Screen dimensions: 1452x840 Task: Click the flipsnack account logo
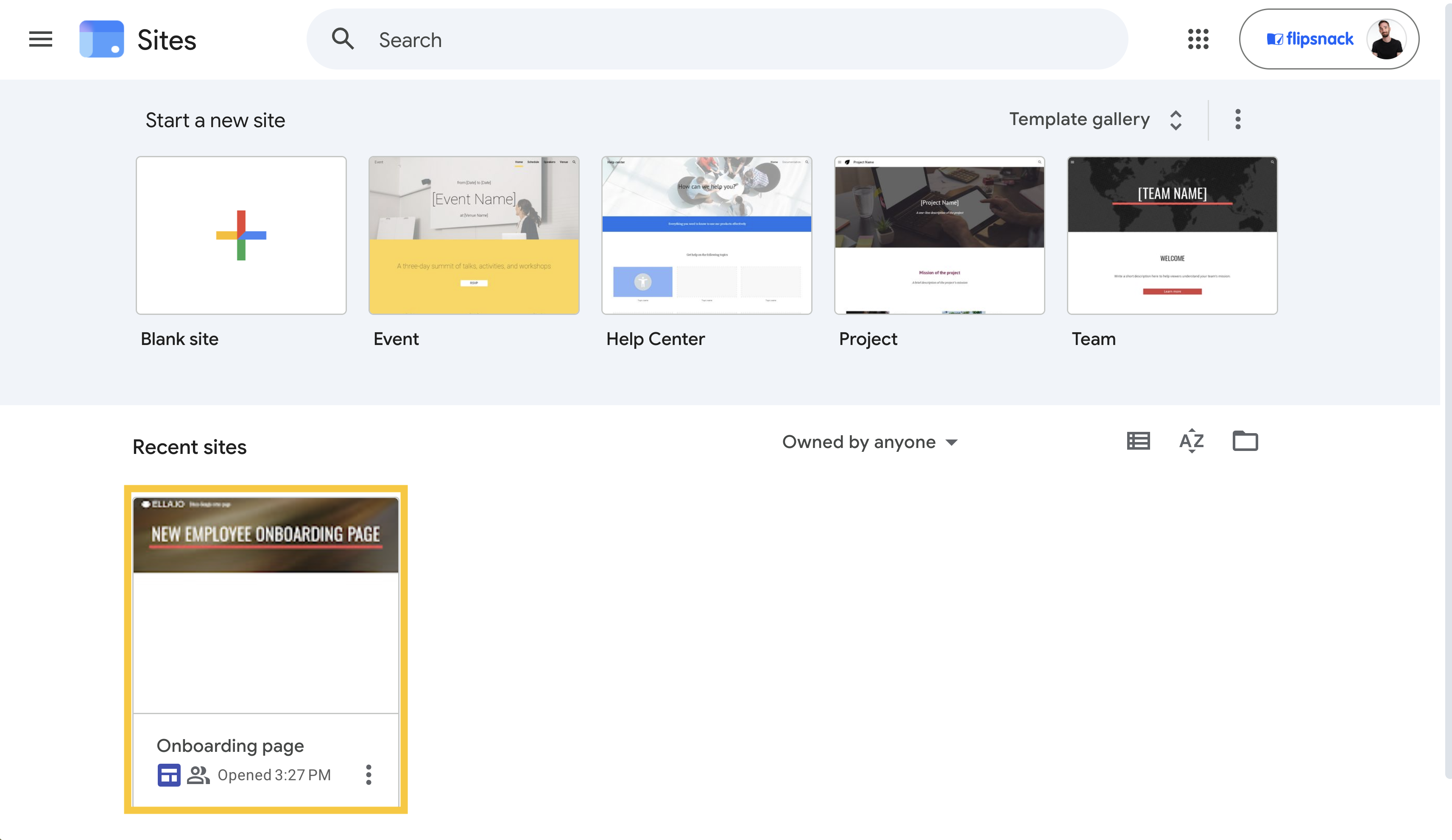1310,39
